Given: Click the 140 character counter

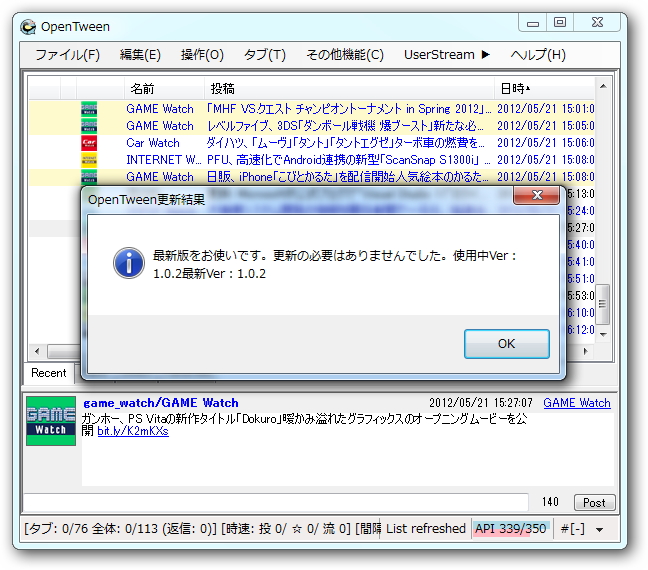Looking at the screenshot, I should 550,502.
